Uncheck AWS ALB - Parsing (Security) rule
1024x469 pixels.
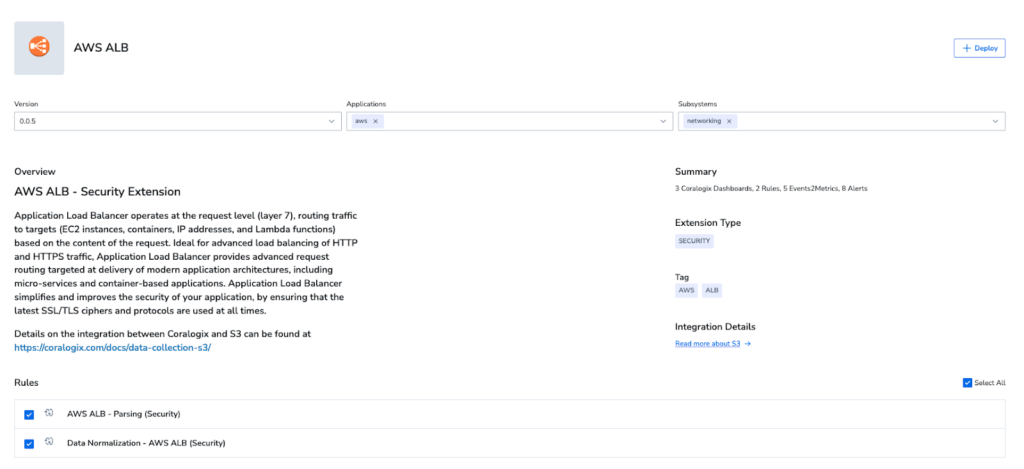pyautogui.click(x=29, y=415)
